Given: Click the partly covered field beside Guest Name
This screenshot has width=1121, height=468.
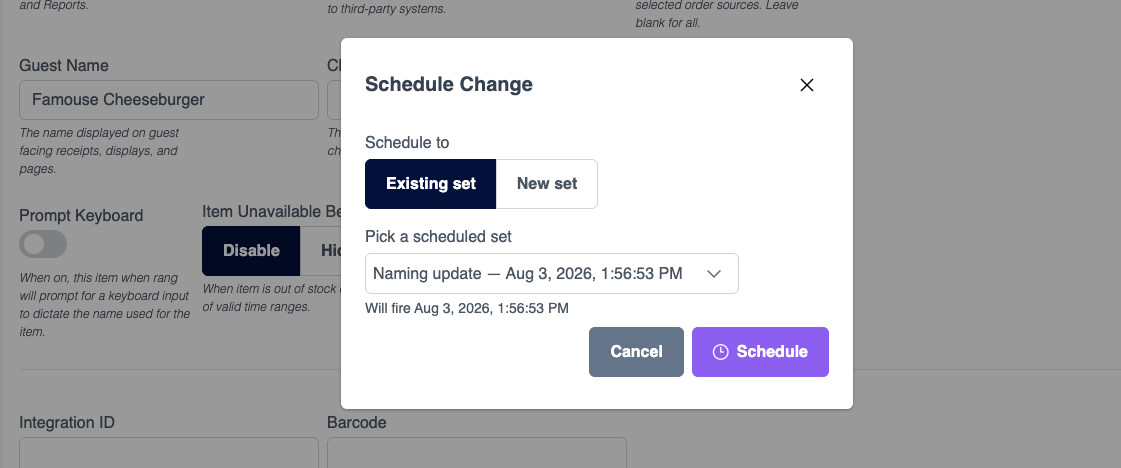Looking at the screenshot, I should [334, 100].
